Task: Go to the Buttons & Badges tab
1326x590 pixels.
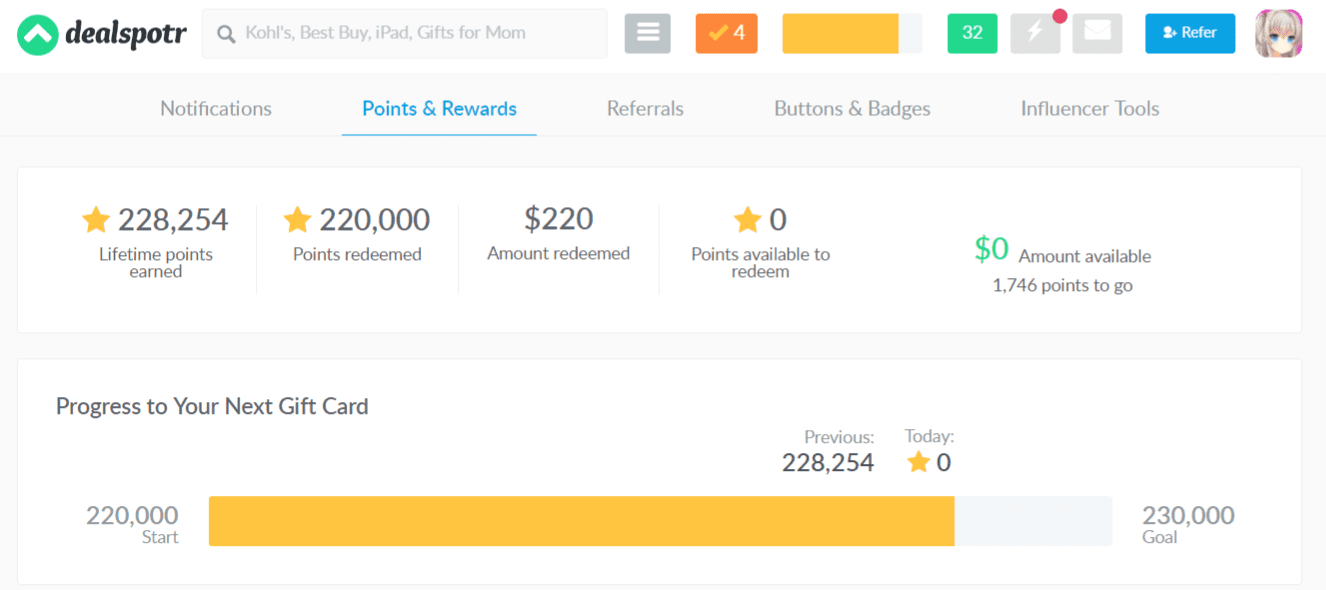Action: tap(852, 109)
